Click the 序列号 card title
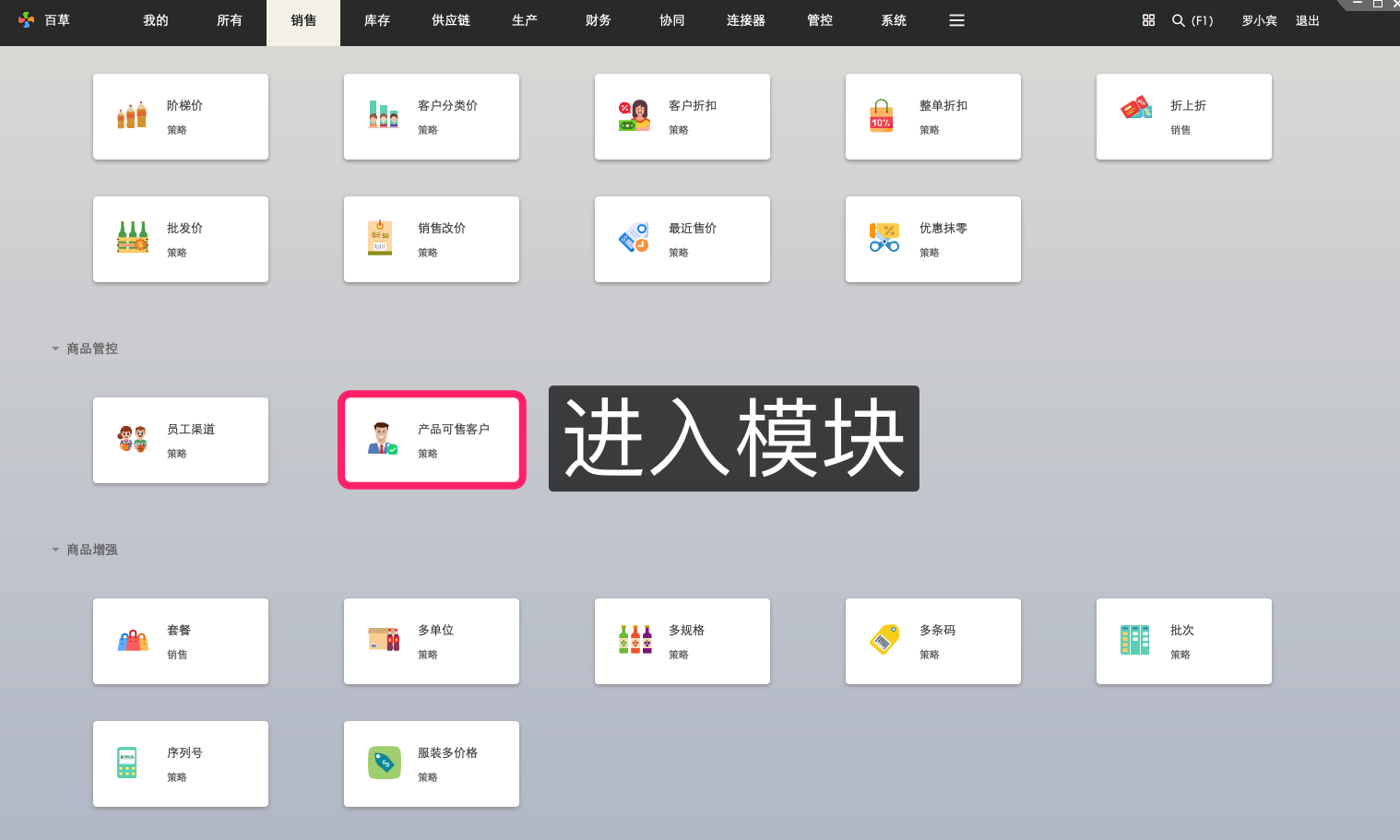 (184, 752)
